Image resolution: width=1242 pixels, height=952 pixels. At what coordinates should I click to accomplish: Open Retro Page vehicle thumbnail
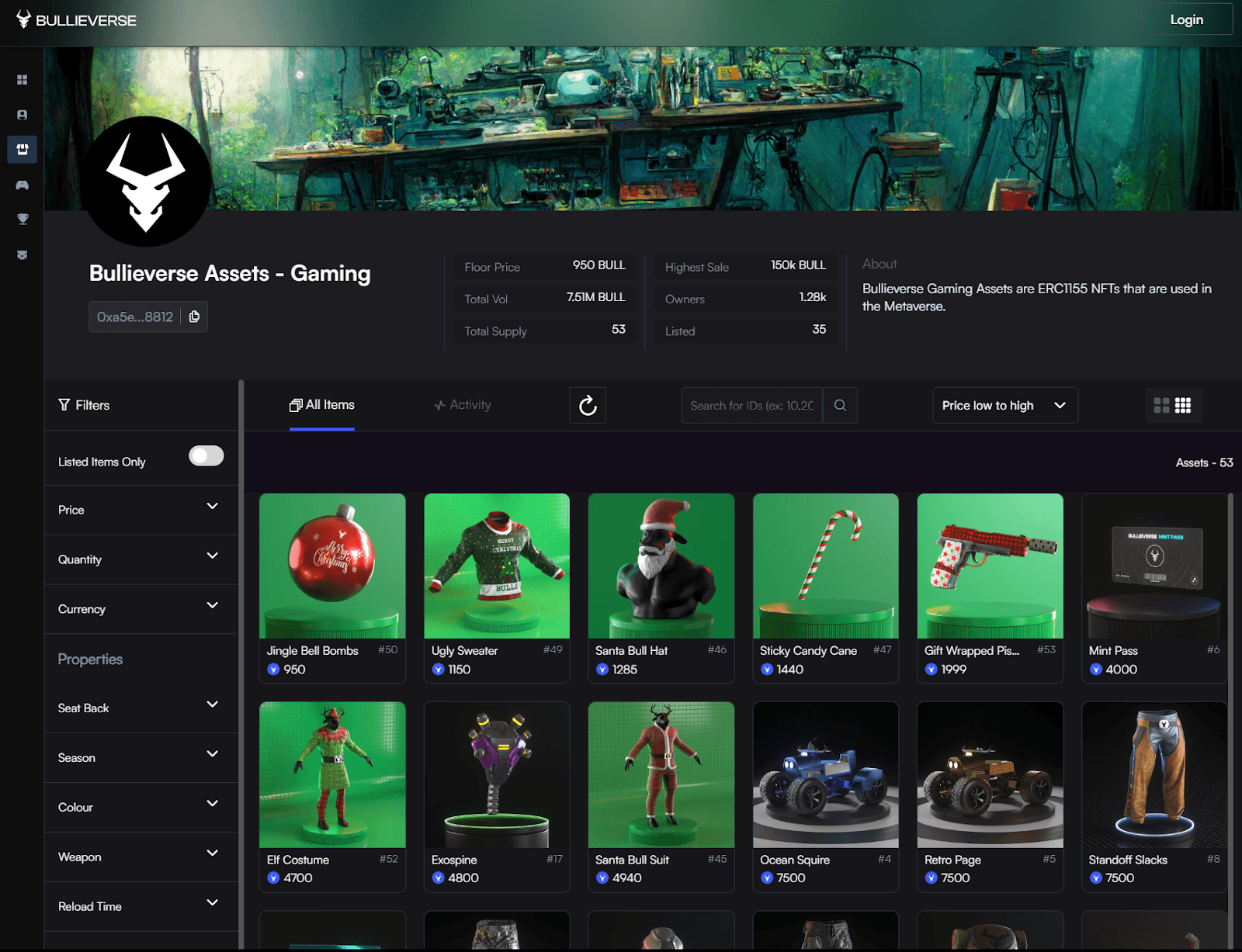[x=990, y=775]
